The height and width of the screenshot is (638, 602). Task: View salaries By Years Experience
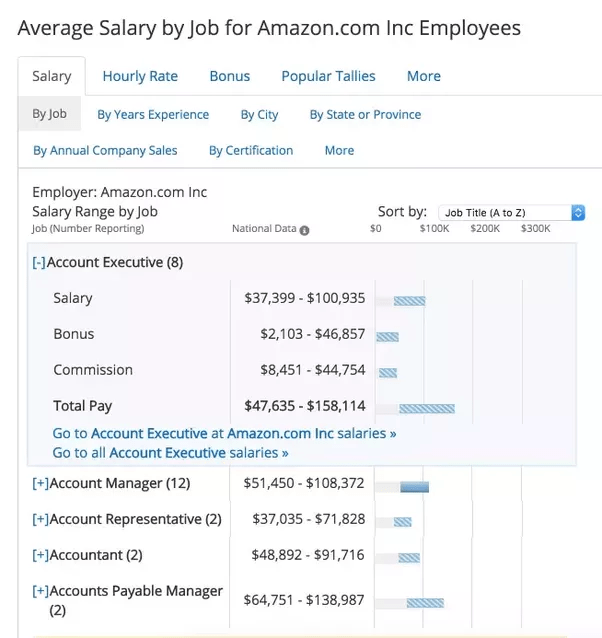click(153, 115)
